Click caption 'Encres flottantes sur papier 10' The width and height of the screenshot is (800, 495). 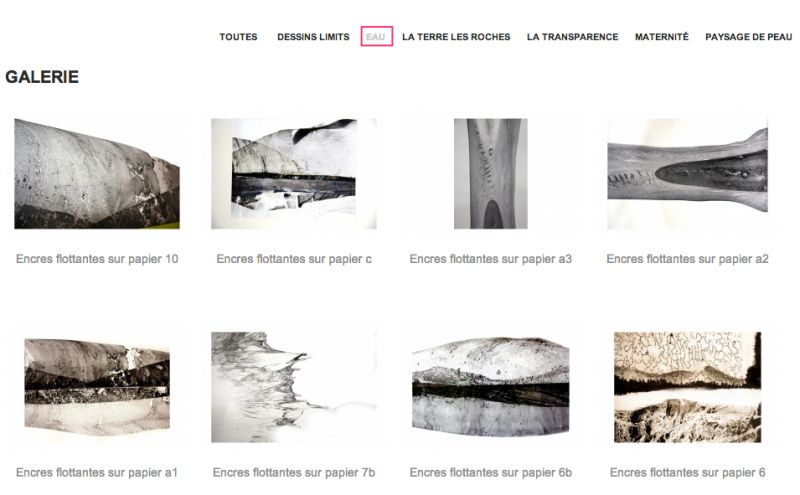pos(97,259)
